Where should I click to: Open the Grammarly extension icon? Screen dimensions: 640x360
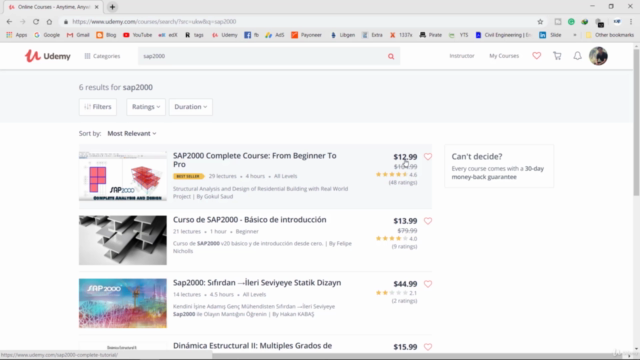click(x=571, y=22)
